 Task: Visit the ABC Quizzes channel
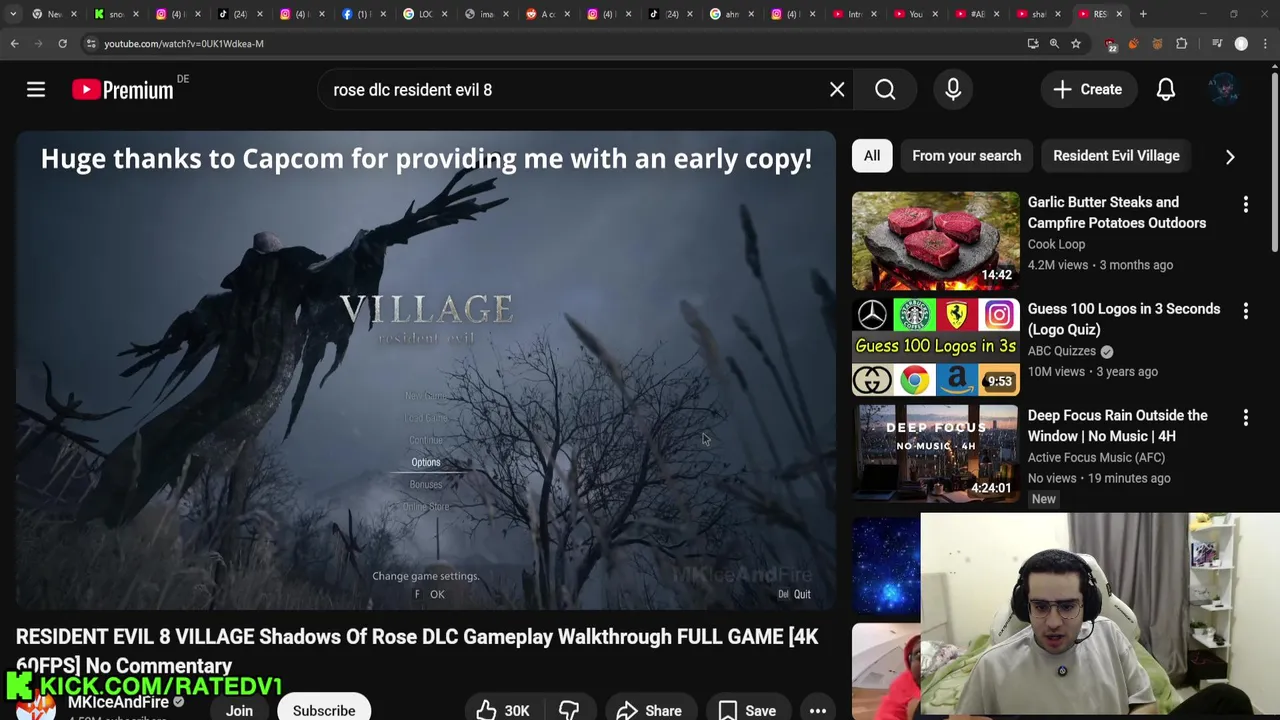[x=1062, y=351]
